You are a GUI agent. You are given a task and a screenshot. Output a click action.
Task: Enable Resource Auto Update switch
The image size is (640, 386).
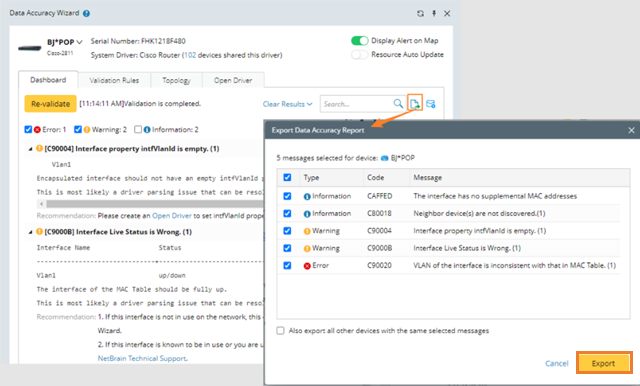[x=359, y=54]
